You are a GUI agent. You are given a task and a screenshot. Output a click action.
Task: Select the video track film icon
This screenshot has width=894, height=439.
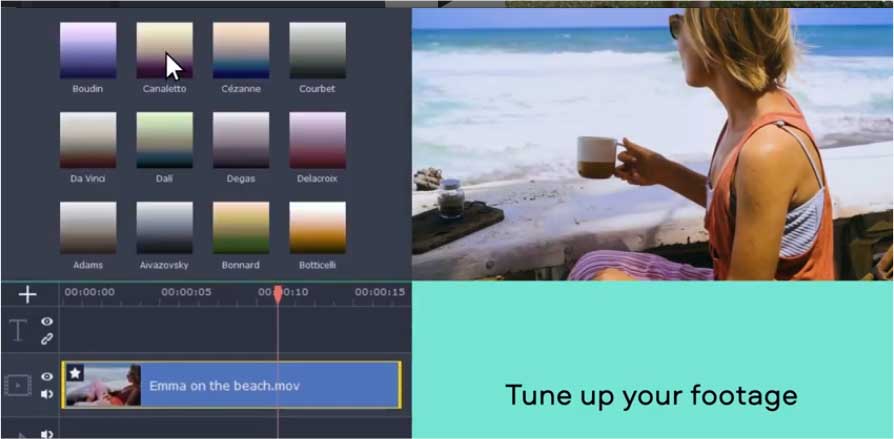(x=18, y=385)
